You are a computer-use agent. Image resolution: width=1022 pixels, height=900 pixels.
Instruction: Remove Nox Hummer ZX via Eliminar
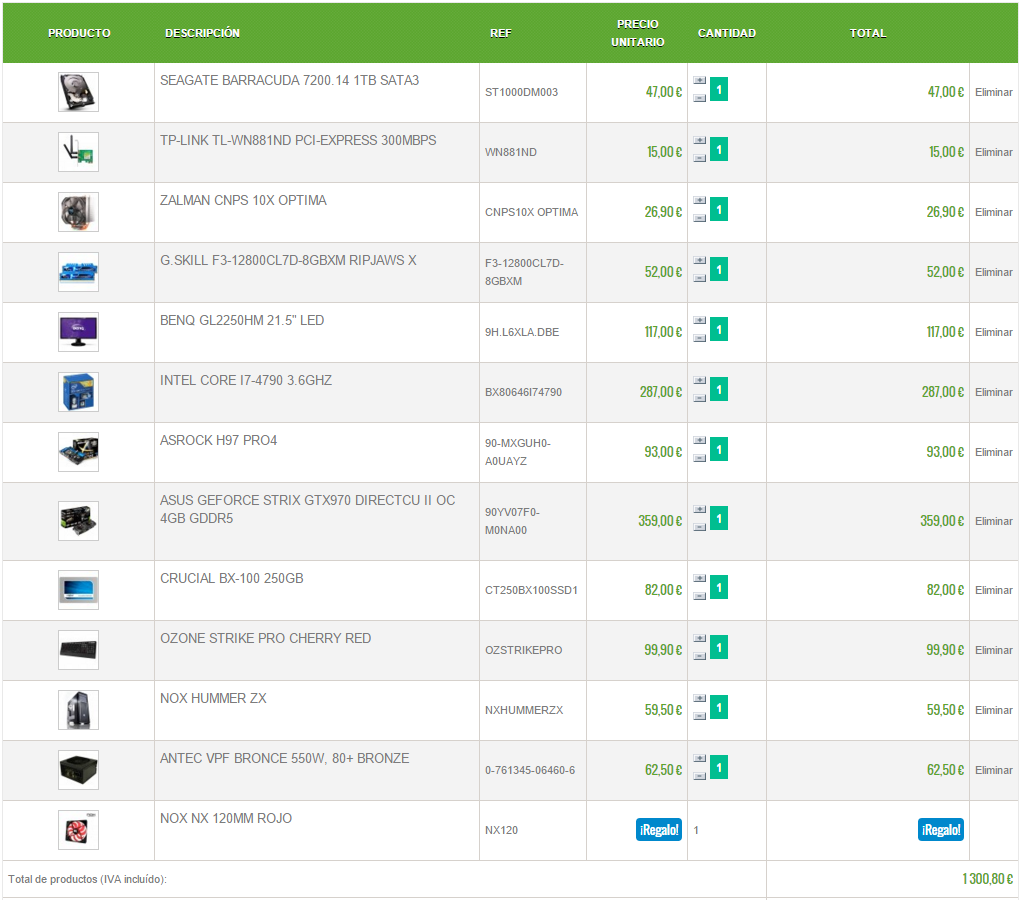993,710
